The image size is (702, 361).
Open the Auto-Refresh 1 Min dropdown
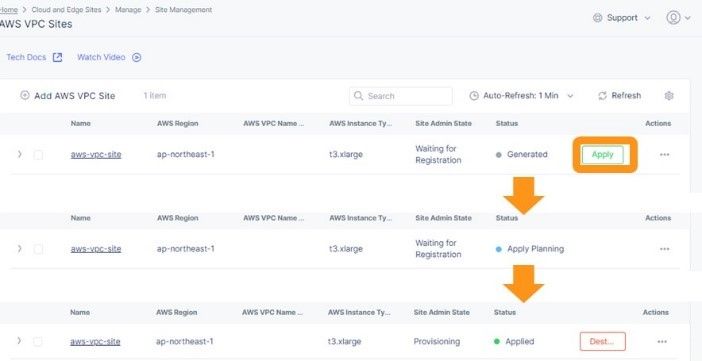click(x=522, y=96)
